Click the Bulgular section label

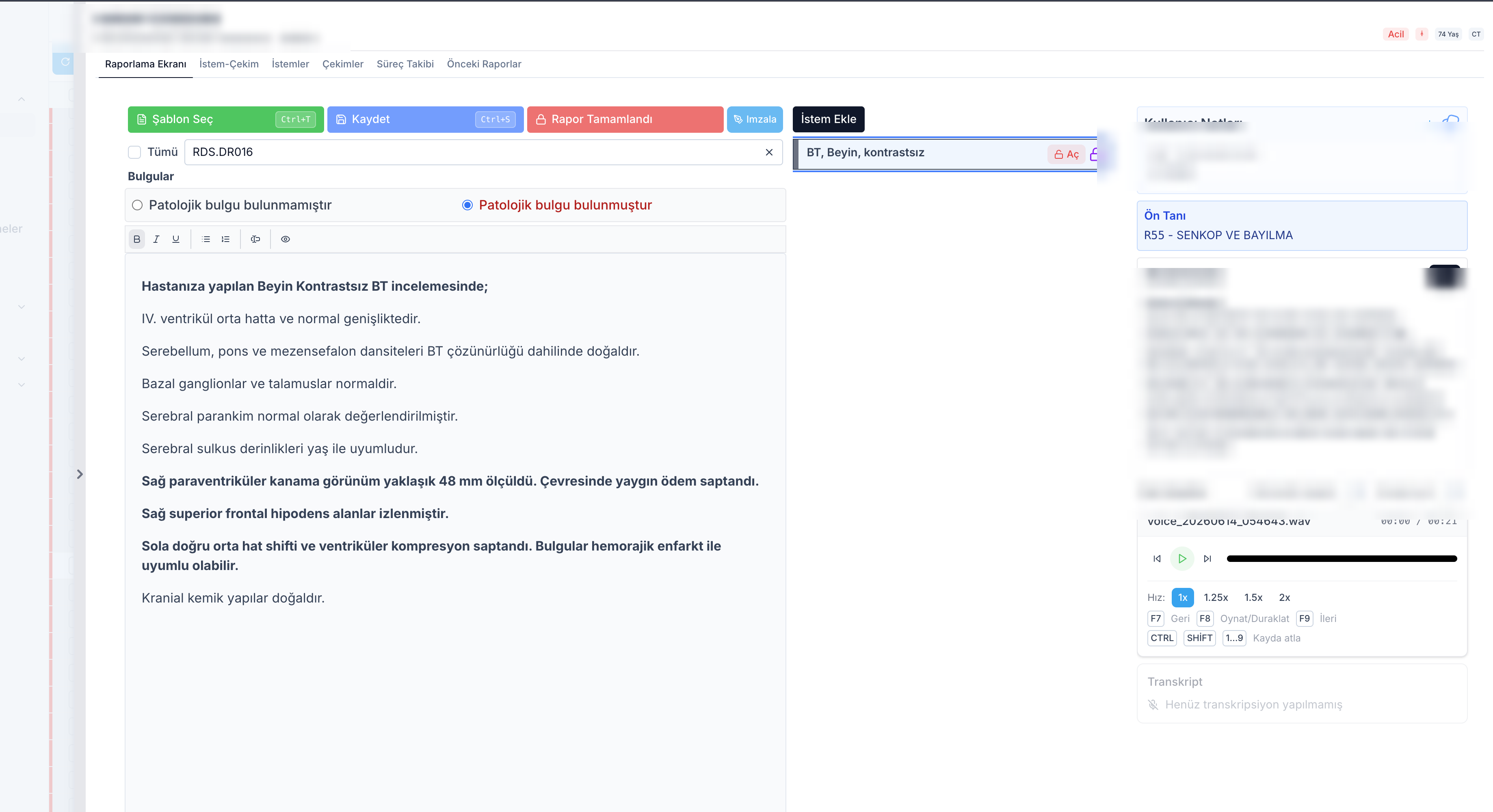click(x=151, y=177)
